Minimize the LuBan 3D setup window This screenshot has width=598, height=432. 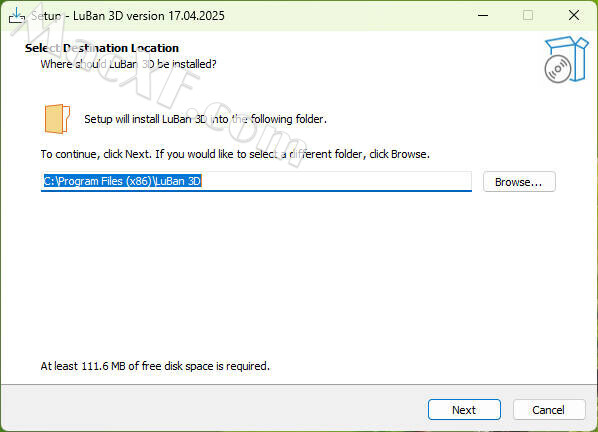tap(483, 16)
